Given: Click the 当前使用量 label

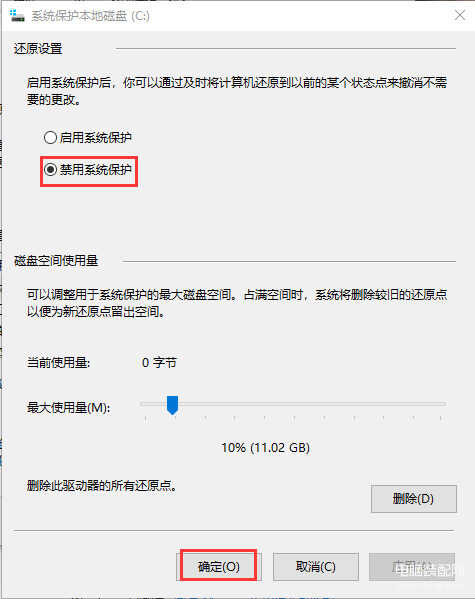Looking at the screenshot, I should point(58,362).
